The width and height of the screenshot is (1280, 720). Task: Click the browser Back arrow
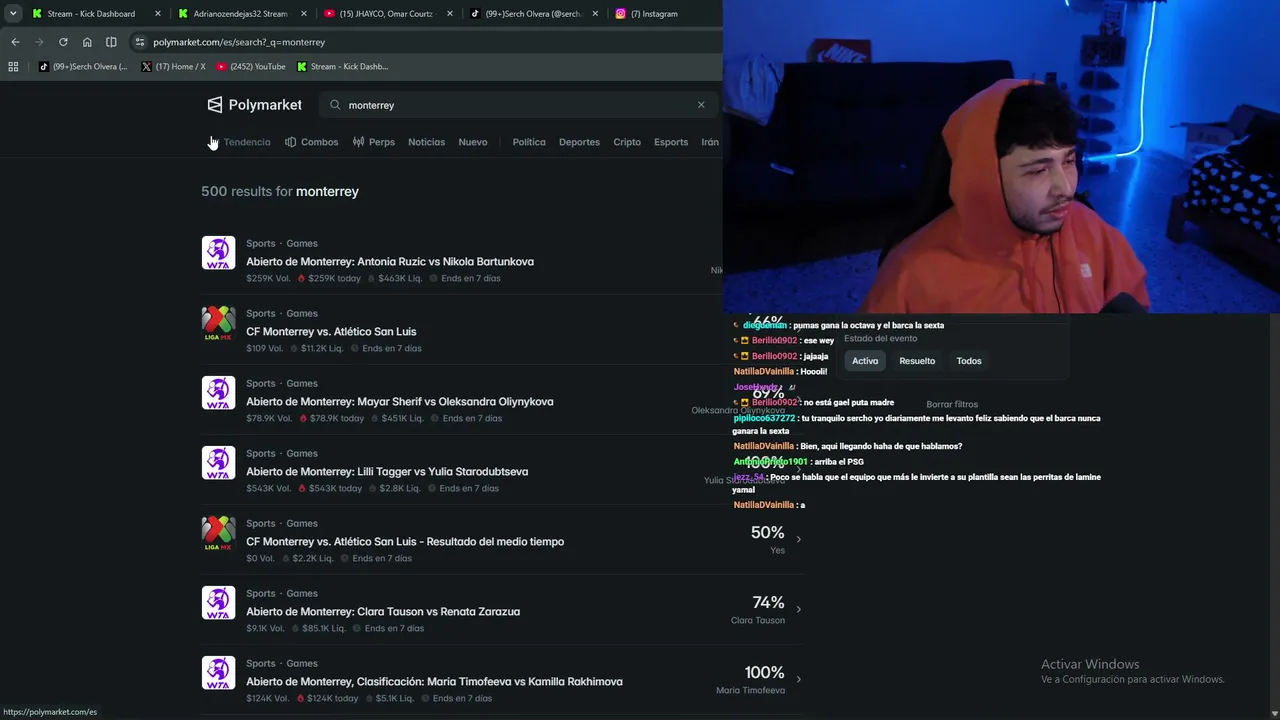[15, 42]
